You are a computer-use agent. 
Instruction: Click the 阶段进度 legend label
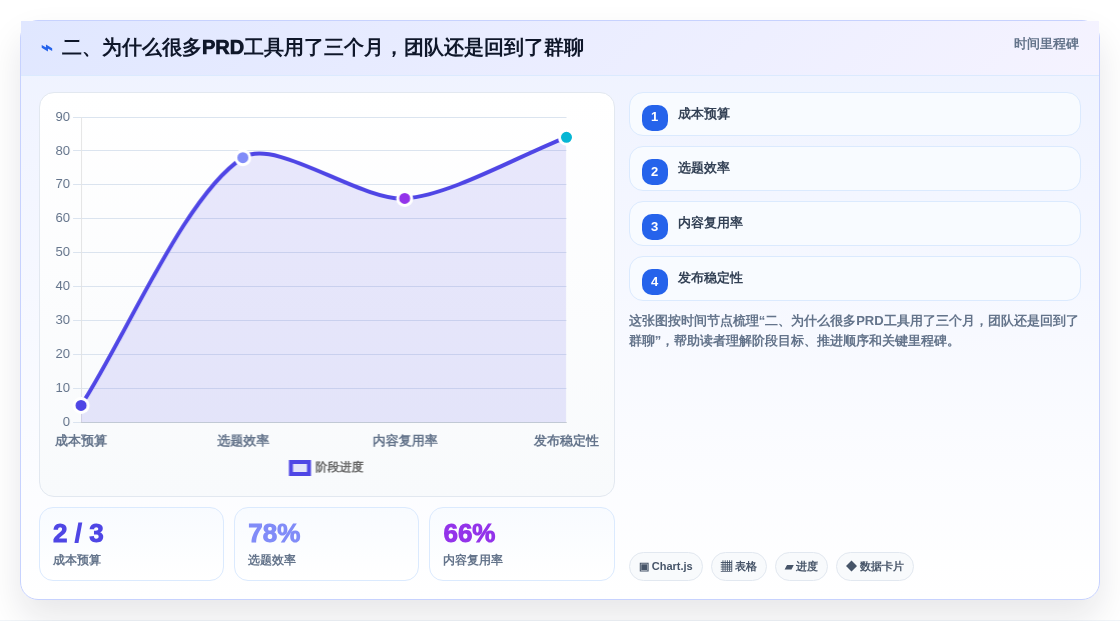coord(339,467)
